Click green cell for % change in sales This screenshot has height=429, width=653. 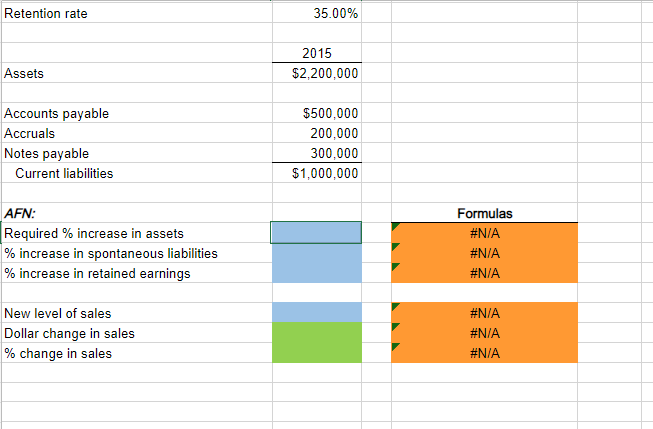click(x=317, y=353)
